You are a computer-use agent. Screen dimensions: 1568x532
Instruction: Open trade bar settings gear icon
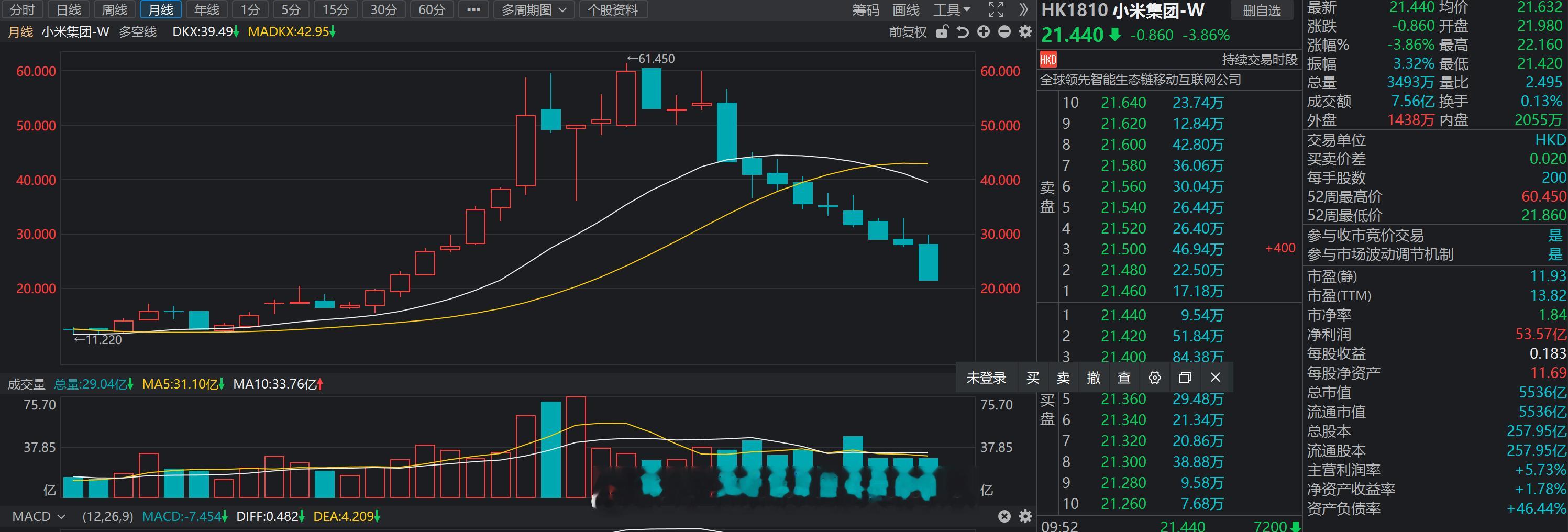click(1154, 378)
